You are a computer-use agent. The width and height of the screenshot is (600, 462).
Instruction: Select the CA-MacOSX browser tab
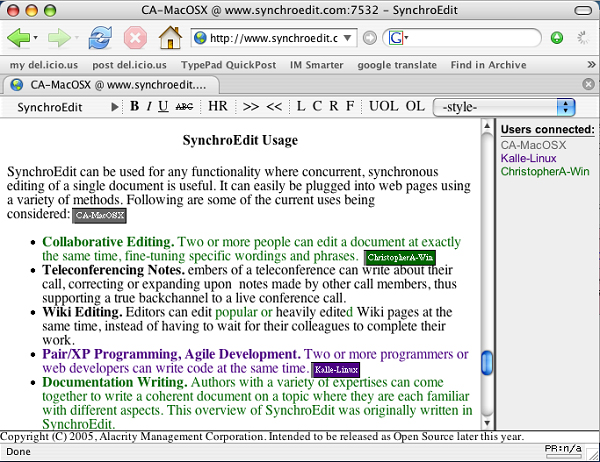111,85
